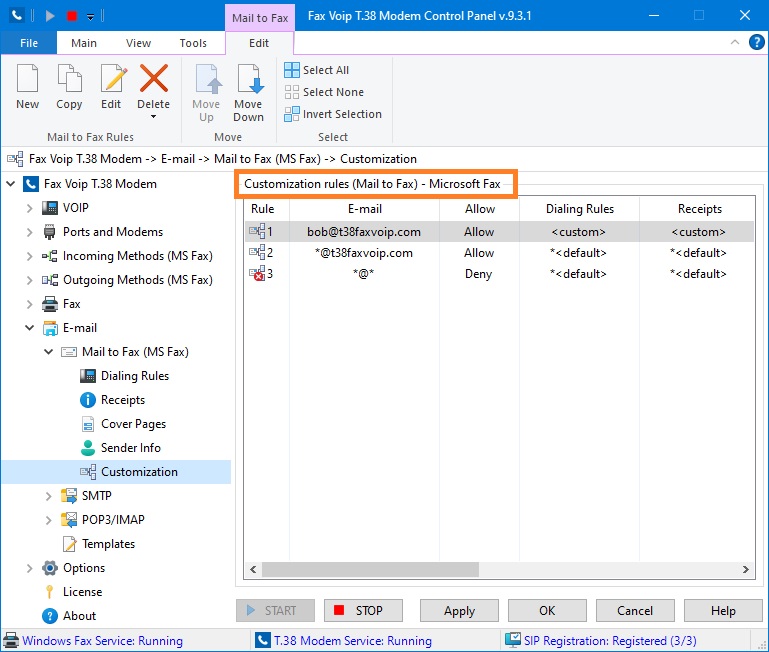Image resolution: width=769 pixels, height=652 pixels.
Task: Expand the VOIP tree node
Action: [29, 208]
